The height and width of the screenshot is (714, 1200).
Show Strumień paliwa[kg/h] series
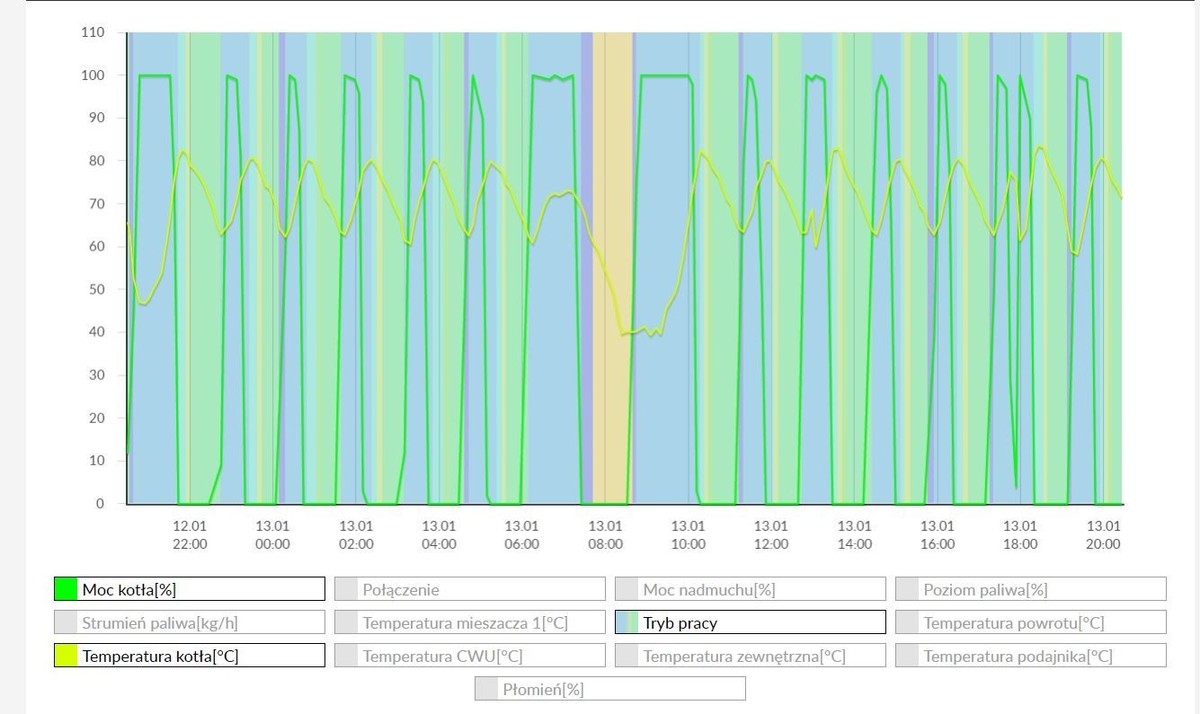190,622
